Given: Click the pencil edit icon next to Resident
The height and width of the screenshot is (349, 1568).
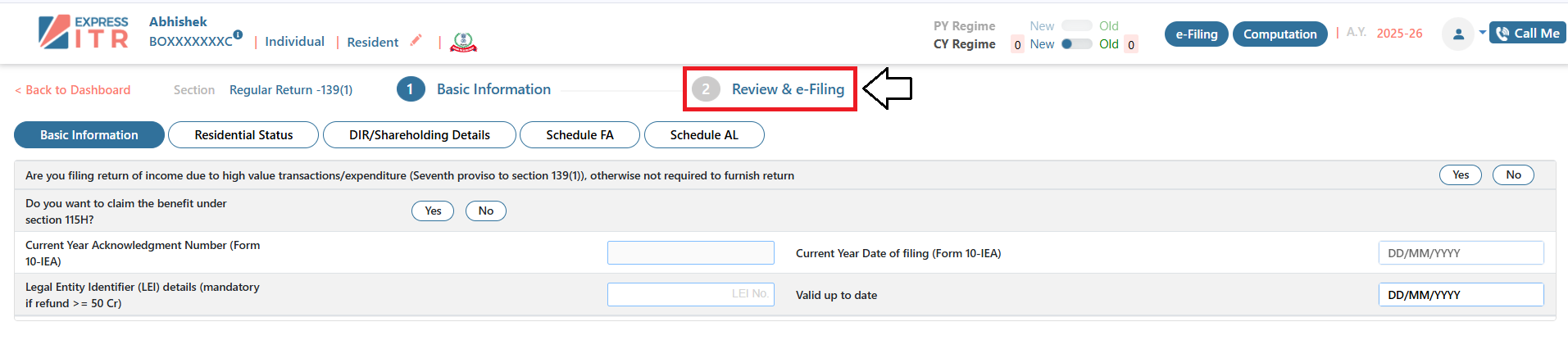Looking at the screenshot, I should pos(416,39).
